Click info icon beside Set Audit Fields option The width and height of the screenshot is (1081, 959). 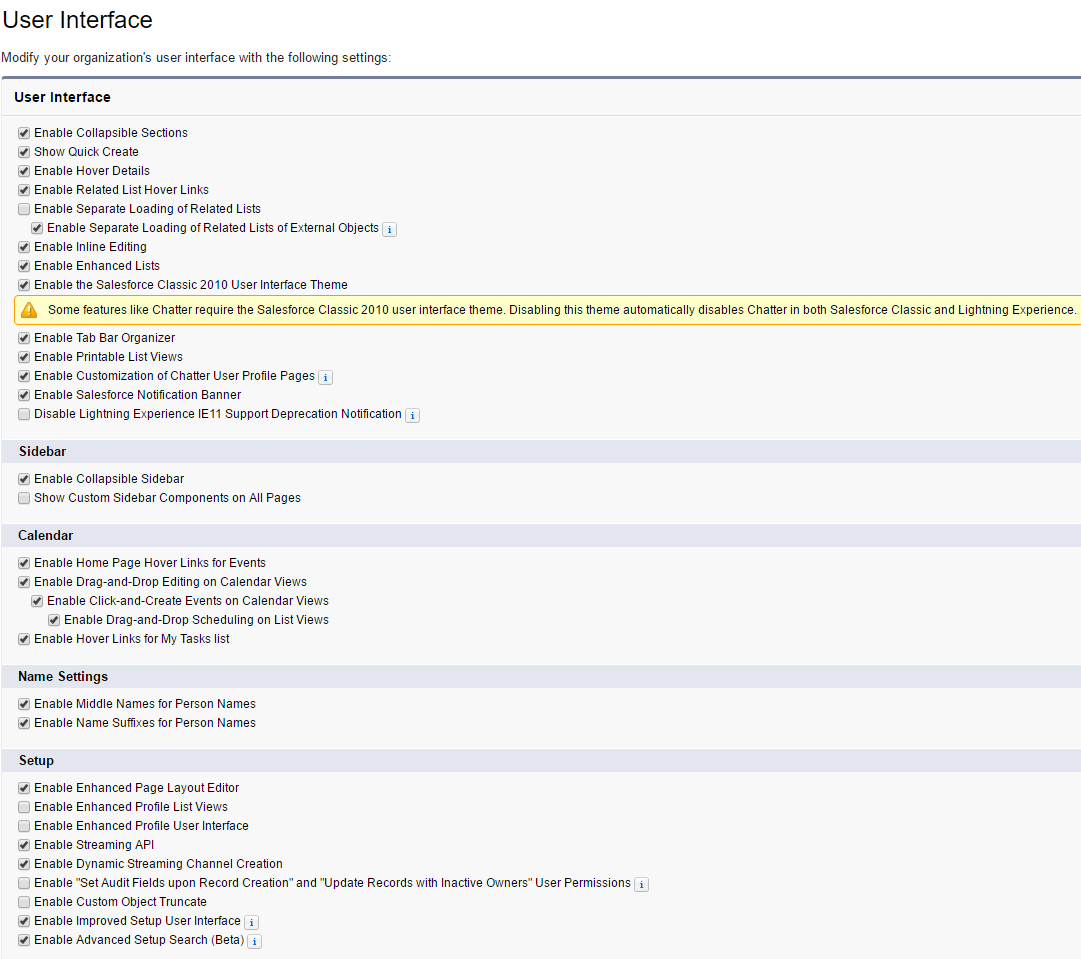pyautogui.click(x=642, y=884)
